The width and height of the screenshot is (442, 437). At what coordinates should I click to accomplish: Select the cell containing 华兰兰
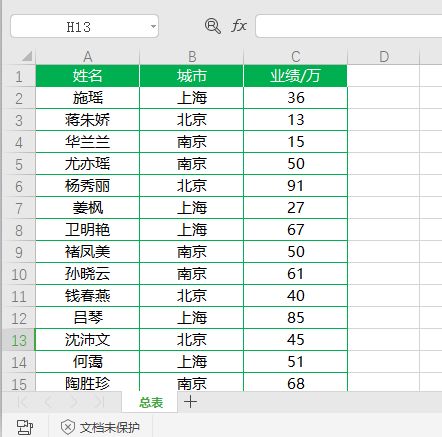coord(88,142)
